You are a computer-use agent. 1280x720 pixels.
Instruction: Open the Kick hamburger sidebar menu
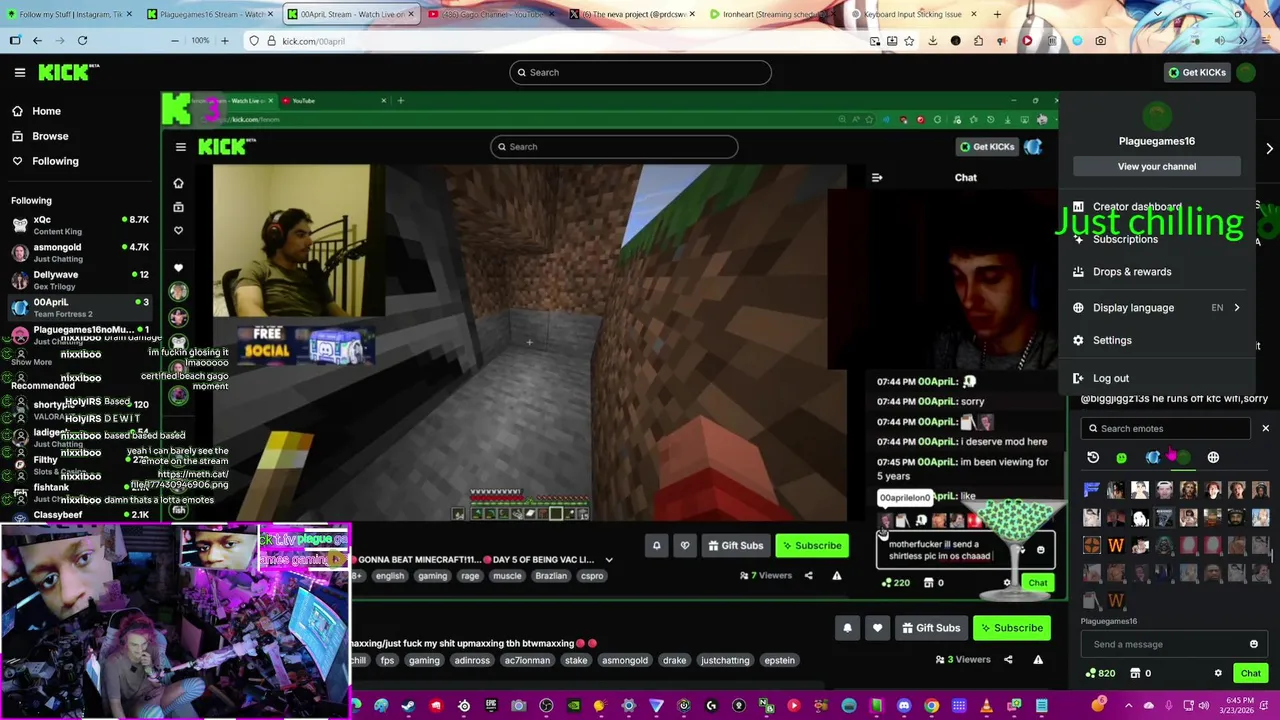19,72
